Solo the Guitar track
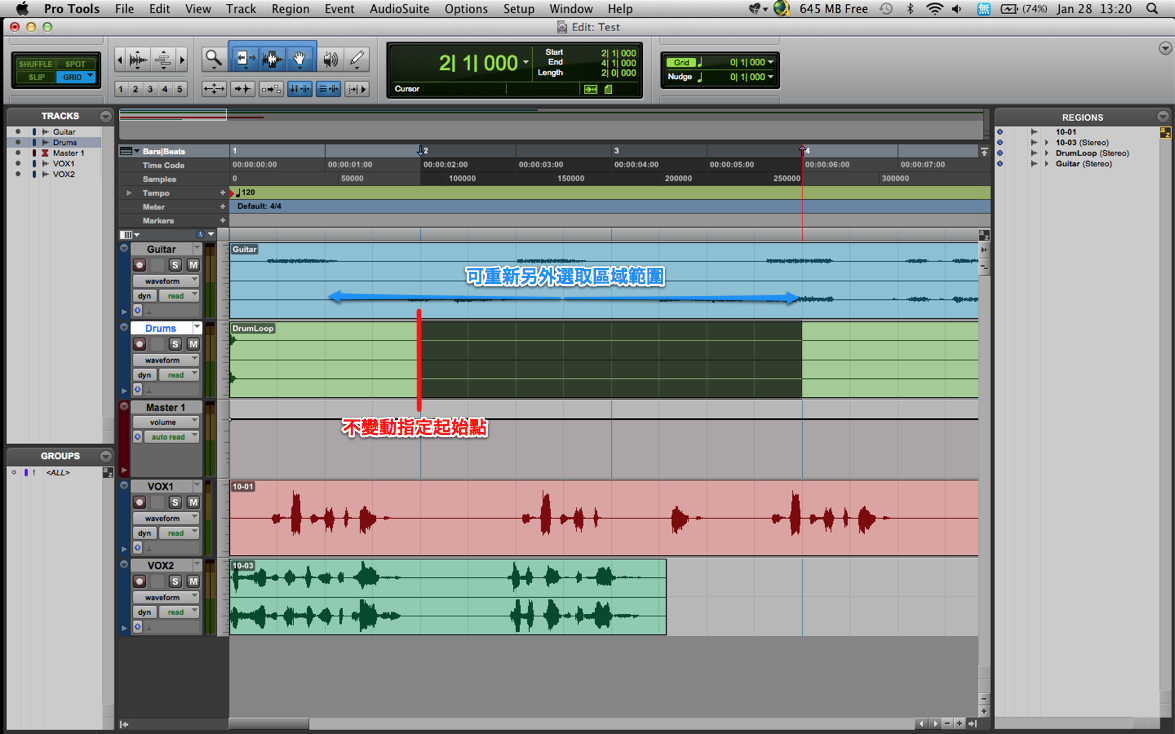The height and width of the screenshot is (734, 1175). point(175,265)
